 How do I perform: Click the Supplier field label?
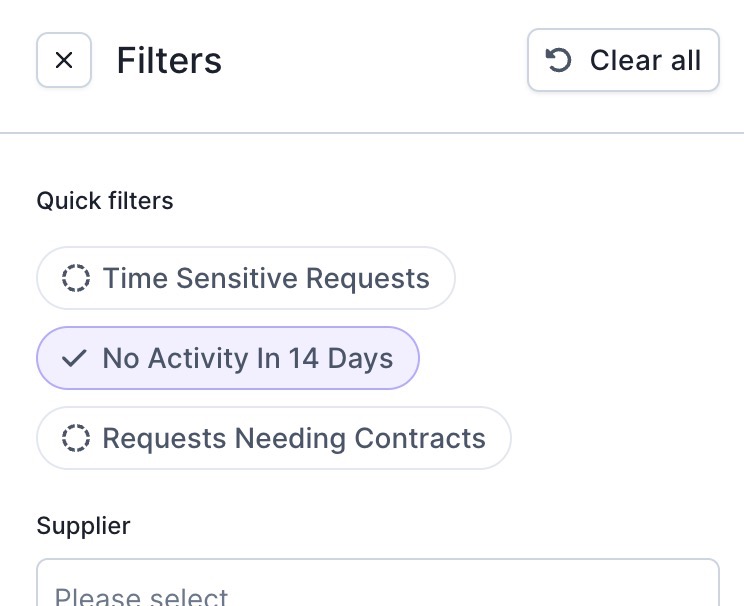[84, 526]
